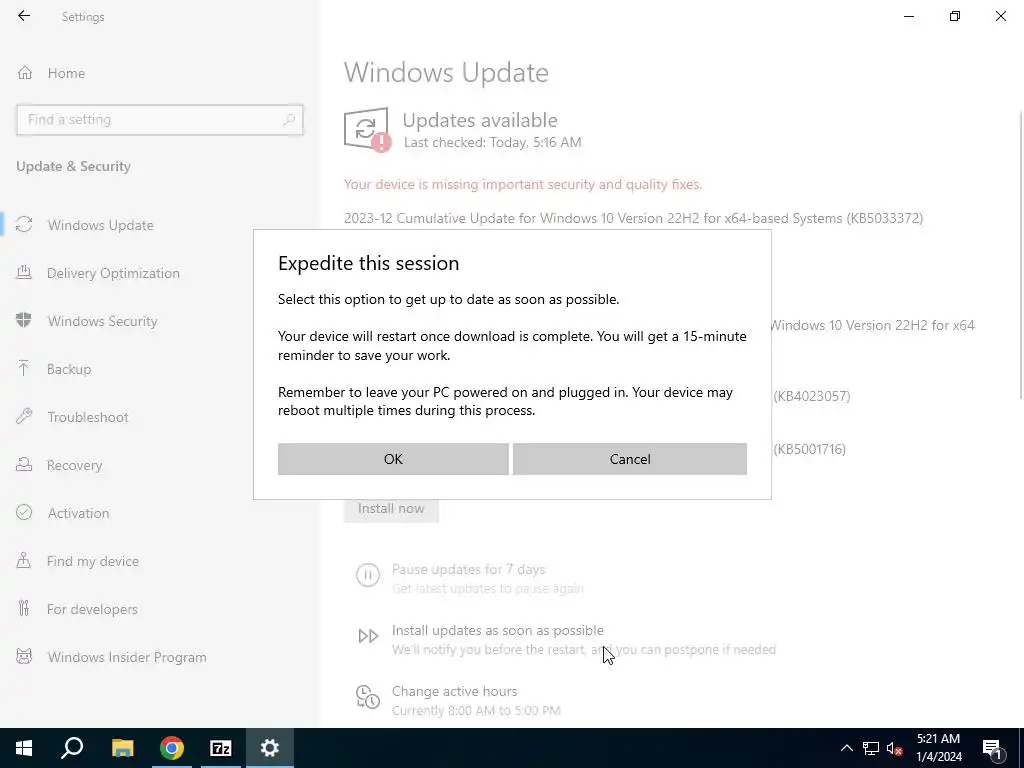This screenshot has width=1024, height=768.
Task: Open Troubleshoot settings
Action: pyautogui.click(x=88, y=417)
